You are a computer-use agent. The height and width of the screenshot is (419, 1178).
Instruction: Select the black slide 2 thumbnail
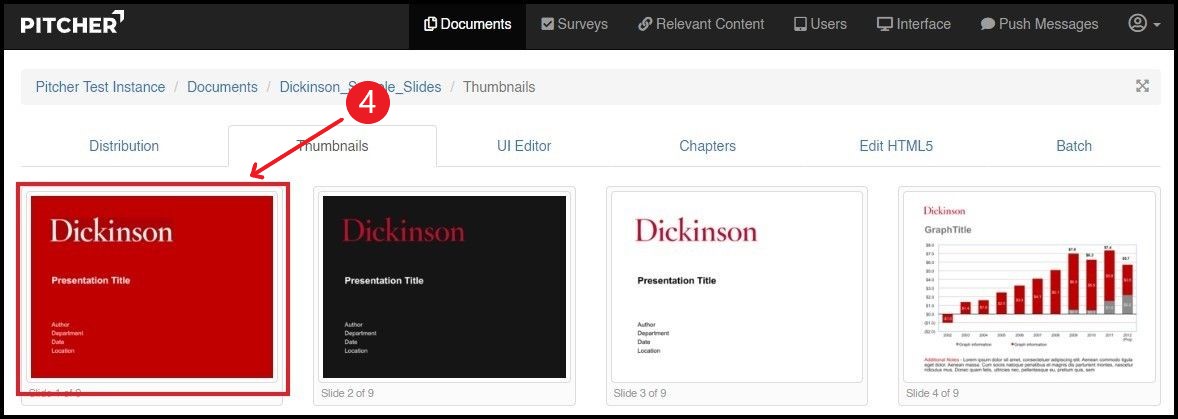tap(444, 287)
